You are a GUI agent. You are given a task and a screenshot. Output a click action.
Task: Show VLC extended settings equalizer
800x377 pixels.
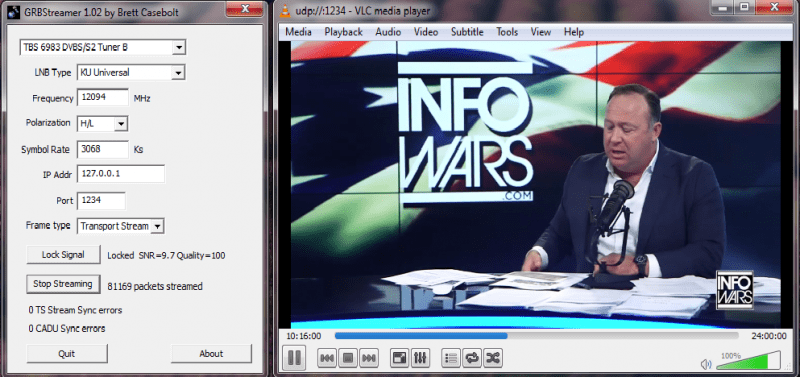tap(420, 358)
